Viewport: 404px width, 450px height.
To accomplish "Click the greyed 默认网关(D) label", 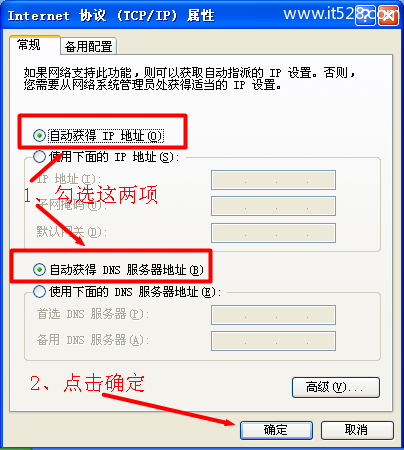I will [72, 232].
